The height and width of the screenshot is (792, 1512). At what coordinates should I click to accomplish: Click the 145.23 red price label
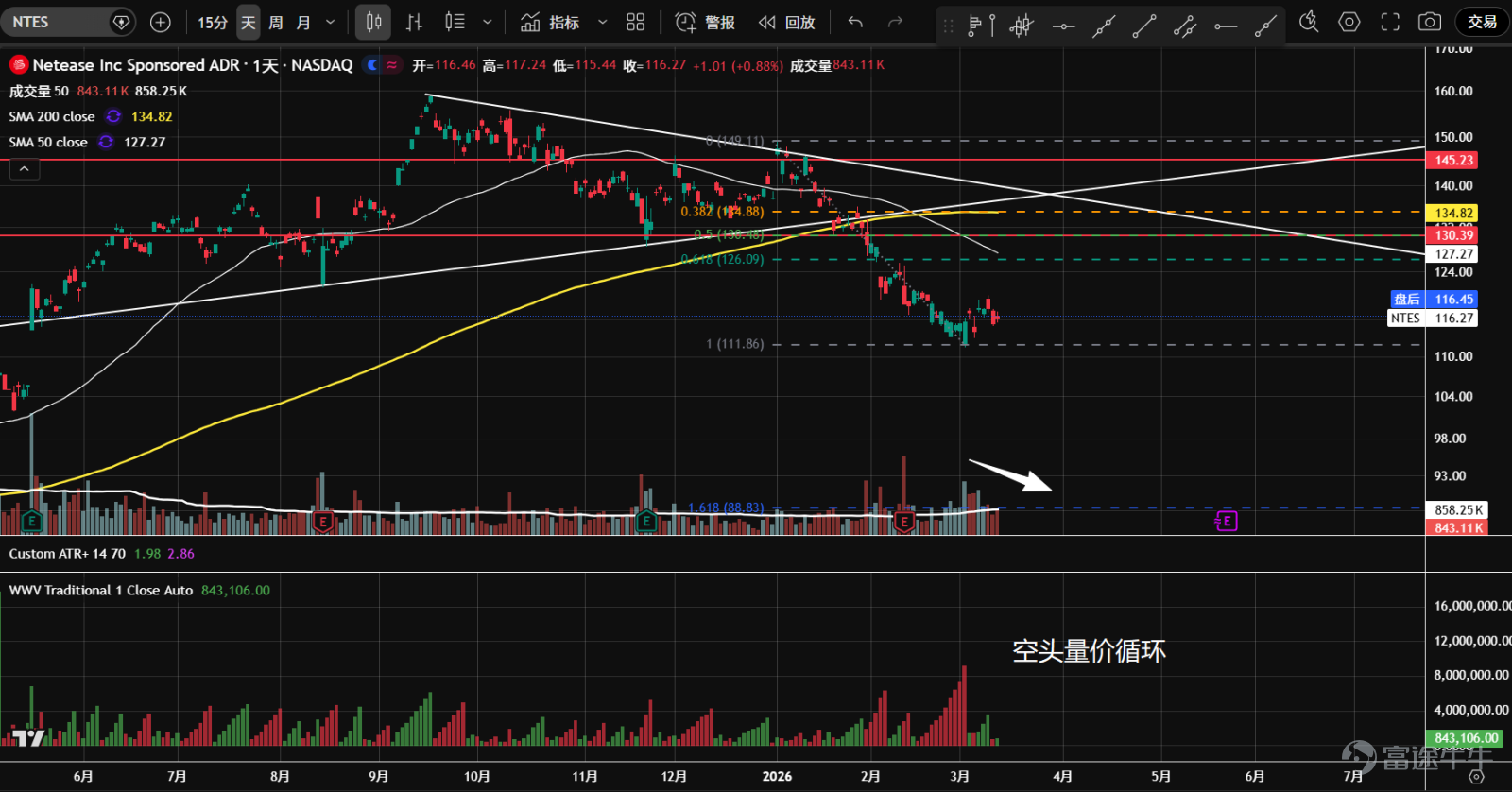tap(1453, 161)
